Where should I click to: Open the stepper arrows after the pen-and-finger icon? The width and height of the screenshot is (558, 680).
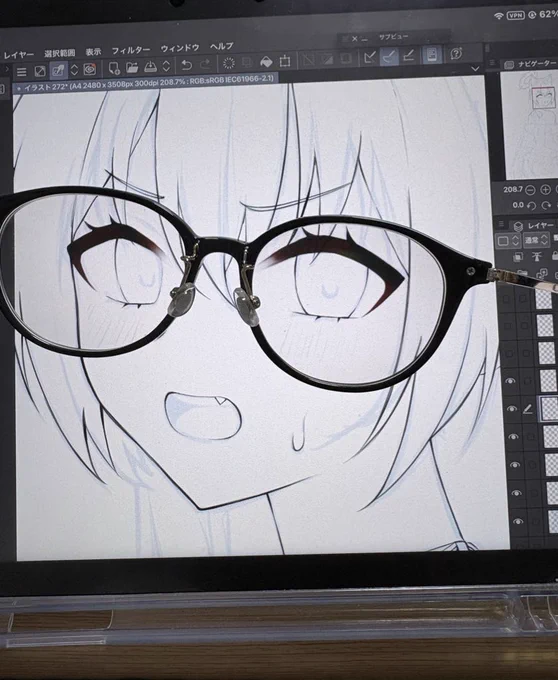tap(75, 70)
